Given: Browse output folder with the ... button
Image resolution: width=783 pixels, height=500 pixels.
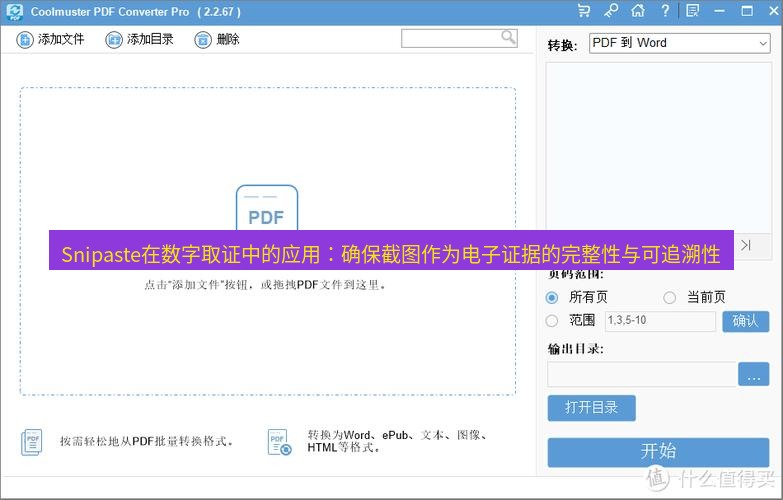Looking at the screenshot, I should (754, 374).
